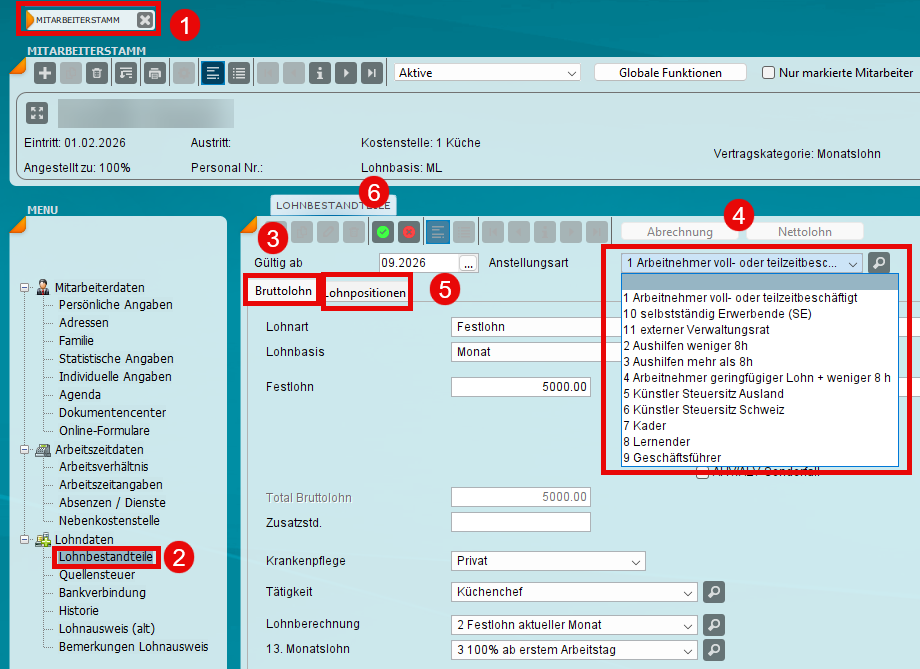Go to the next employee record
This screenshot has width=920, height=669.
(x=346, y=73)
